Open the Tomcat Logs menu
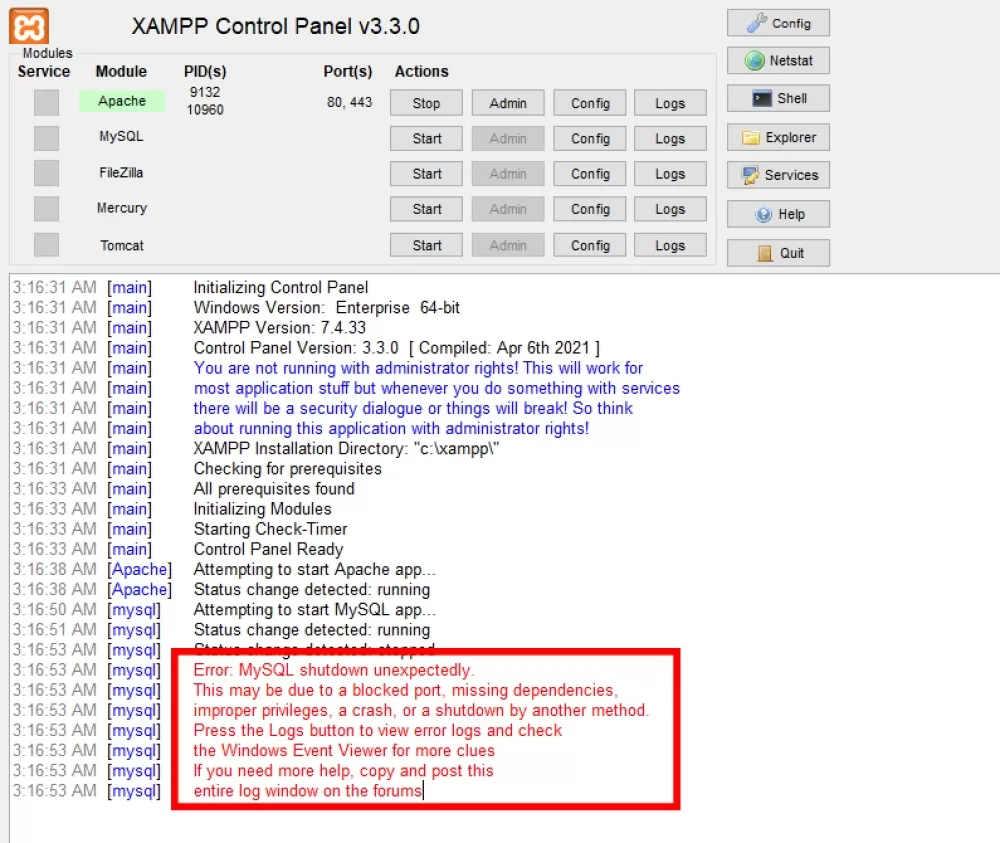 click(x=670, y=245)
